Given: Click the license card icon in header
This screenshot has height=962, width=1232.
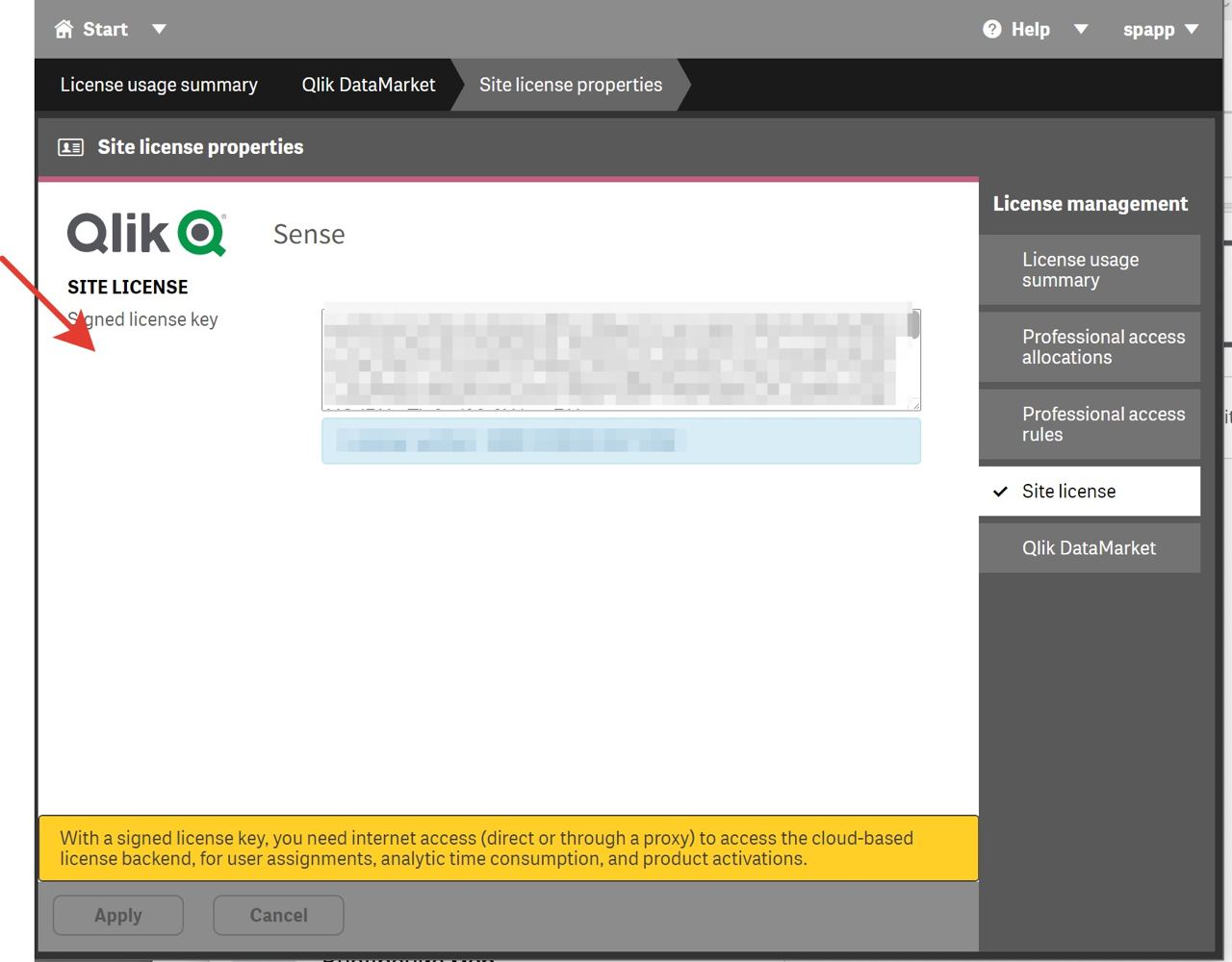Looking at the screenshot, I should [x=70, y=147].
